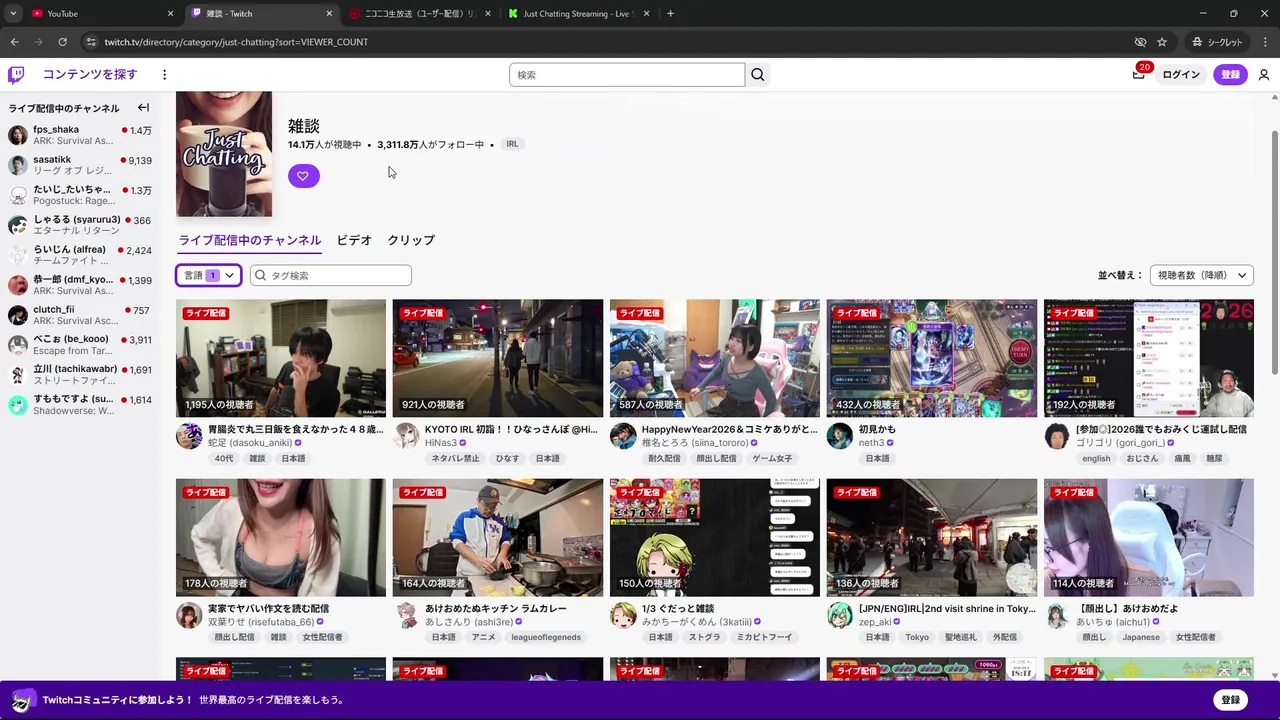Screen dimensions: 1280x720
Task: Open たいじ_たいちゃ sidebar channel
Action: pos(80,195)
